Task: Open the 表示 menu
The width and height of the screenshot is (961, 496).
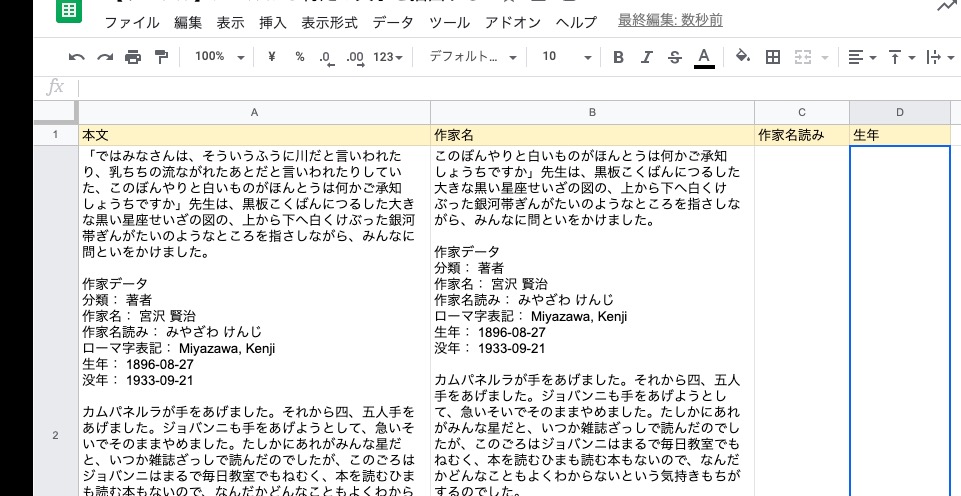Action: click(230, 23)
